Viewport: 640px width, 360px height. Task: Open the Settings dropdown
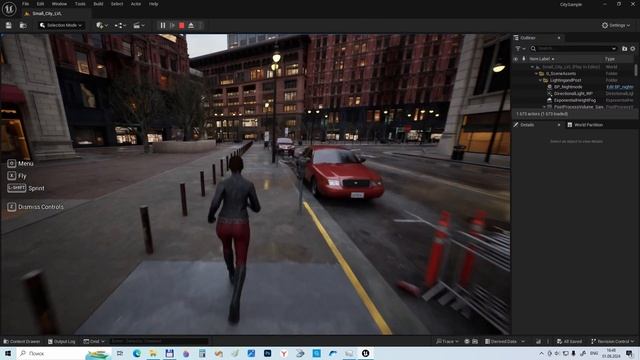pos(616,25)
